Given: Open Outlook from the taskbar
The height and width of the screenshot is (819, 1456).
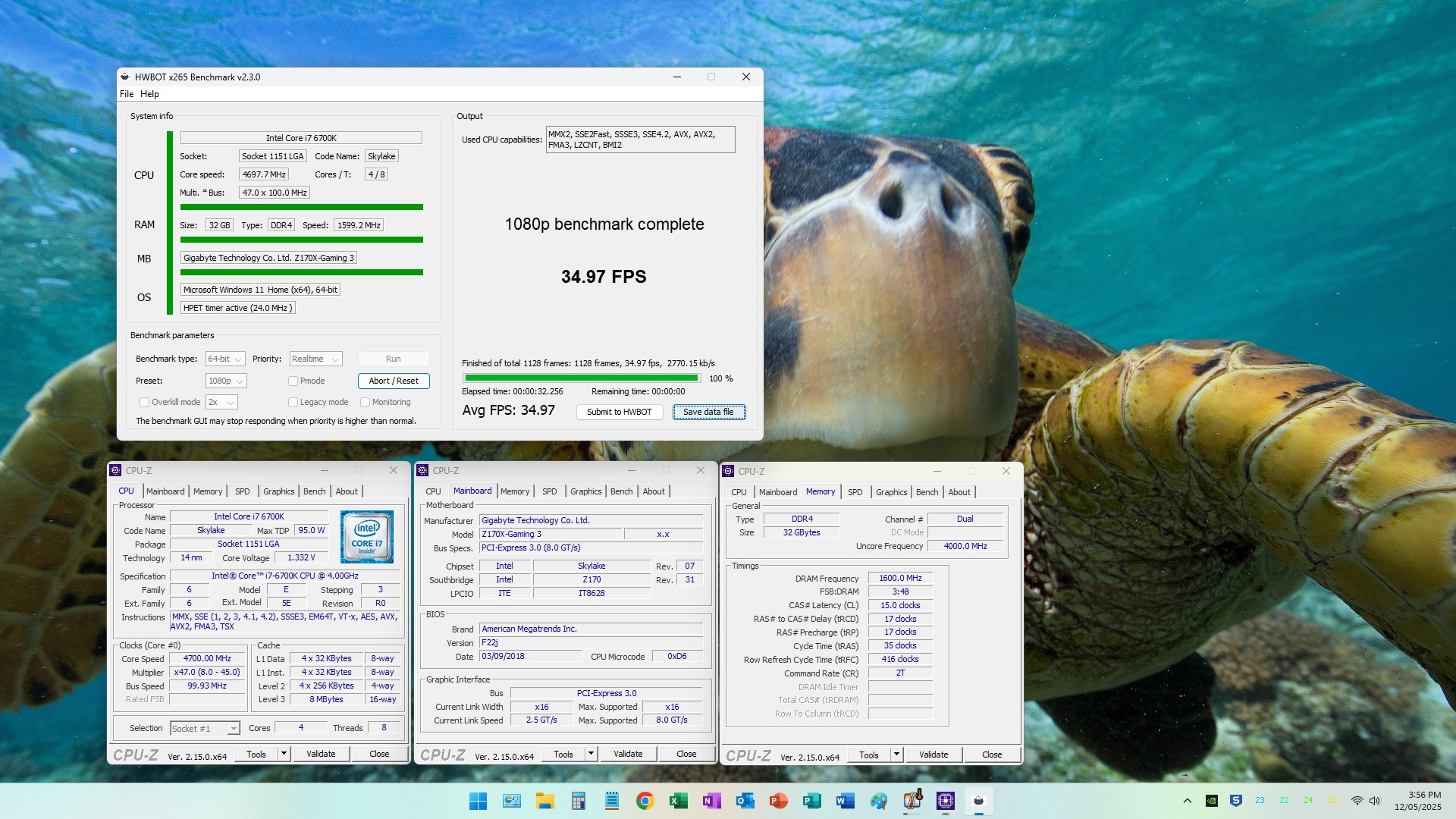Looking at the screenshot, I should pos(745,801).
